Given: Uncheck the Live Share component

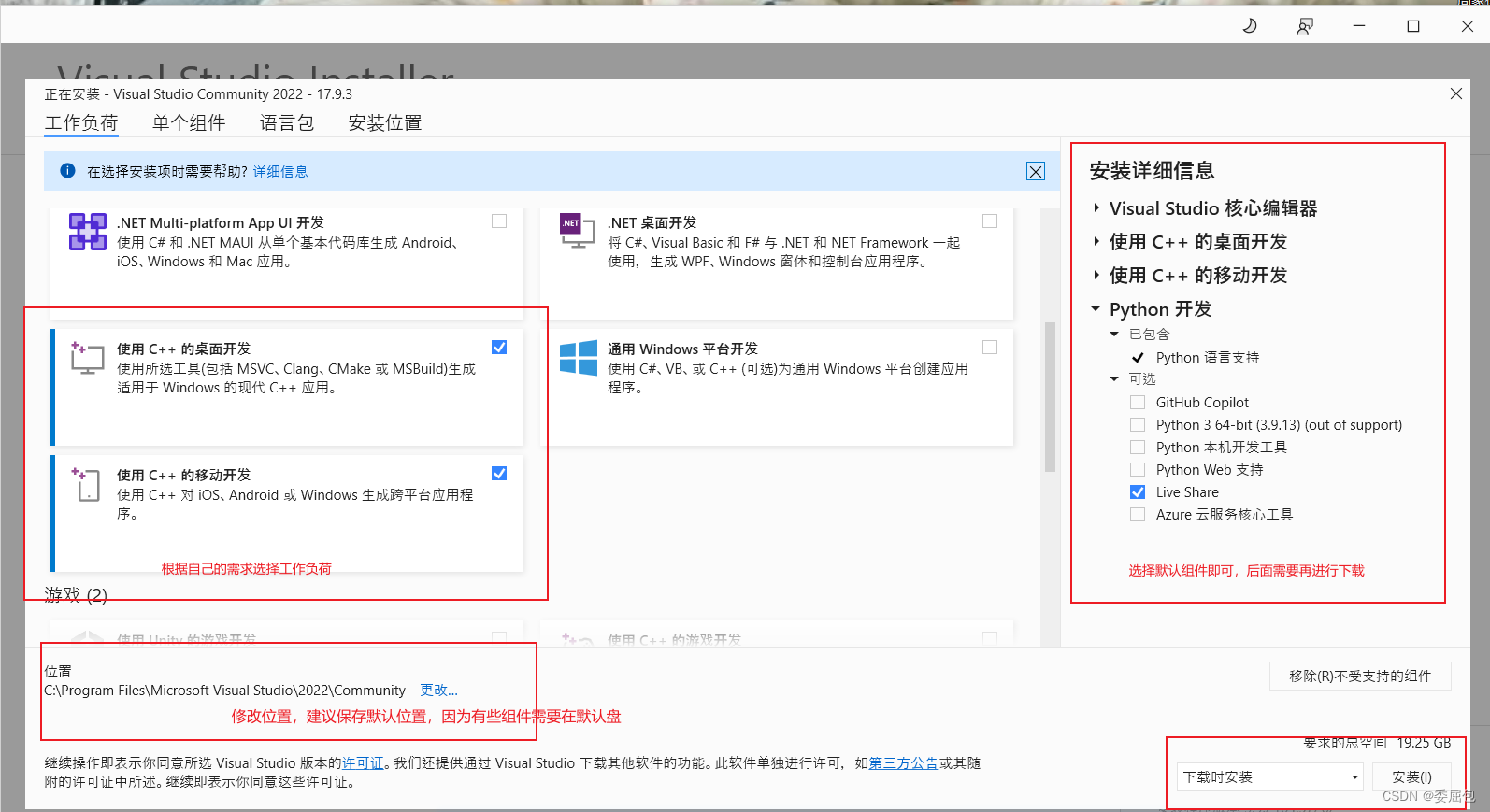Looking at the screenshot, I should click(x=1138, y=492).
